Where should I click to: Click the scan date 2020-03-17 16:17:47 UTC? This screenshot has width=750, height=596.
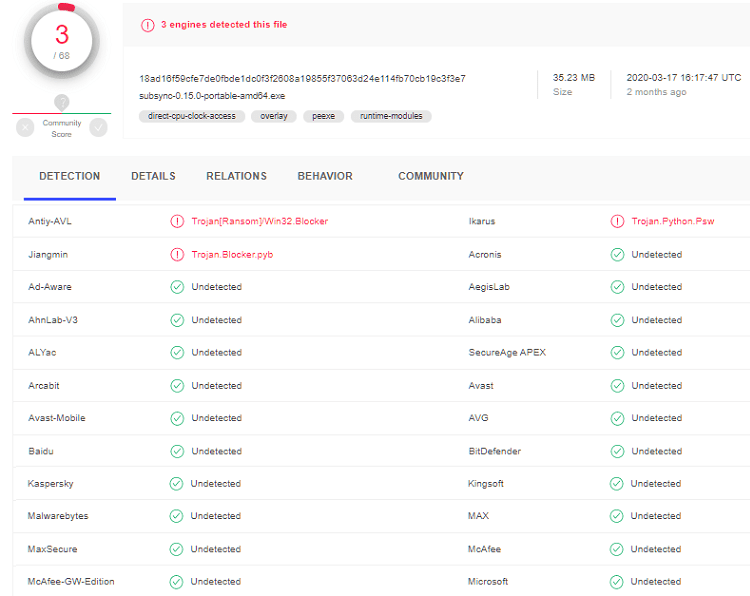click(x=684, y=77)
